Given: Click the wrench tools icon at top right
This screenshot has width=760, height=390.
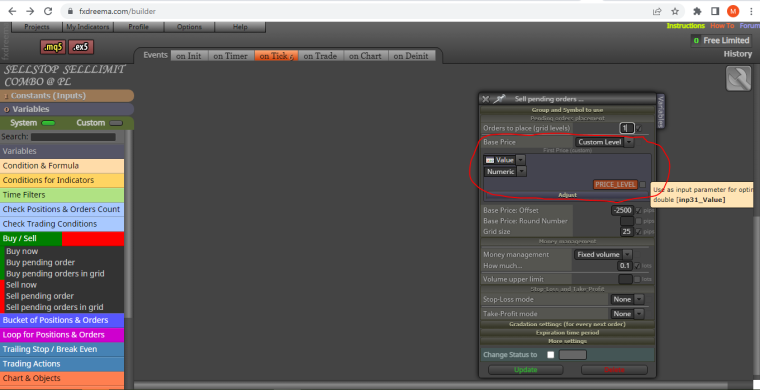Looking at the screenshot, I should pyautogui.click(x=738, y=78).
